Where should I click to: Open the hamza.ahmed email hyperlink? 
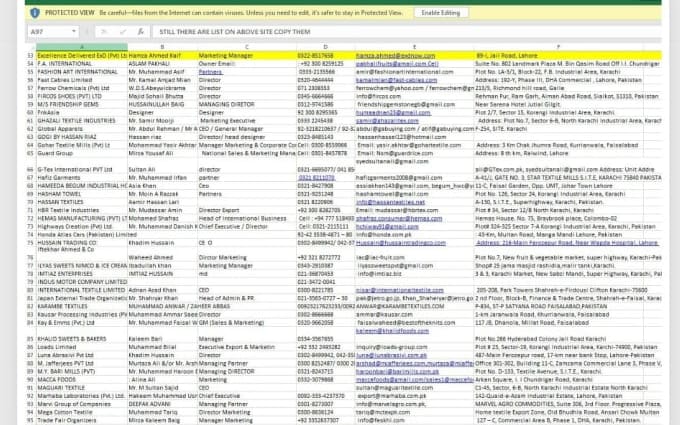[395, 56]
